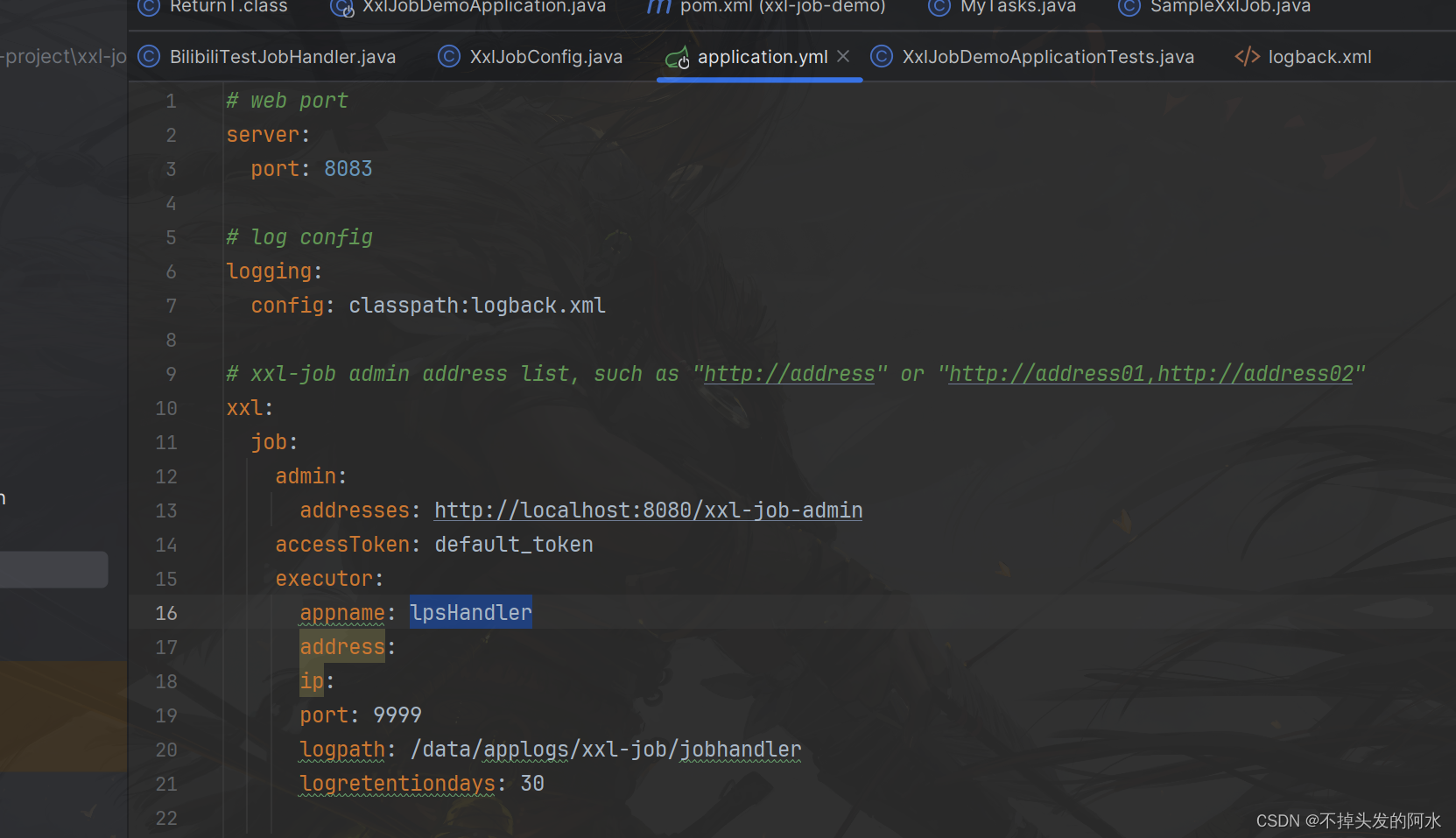Click the selected lpsHandler value
Image resolution: width=1456 pixels, height=838 pixels.
point(471,613)
